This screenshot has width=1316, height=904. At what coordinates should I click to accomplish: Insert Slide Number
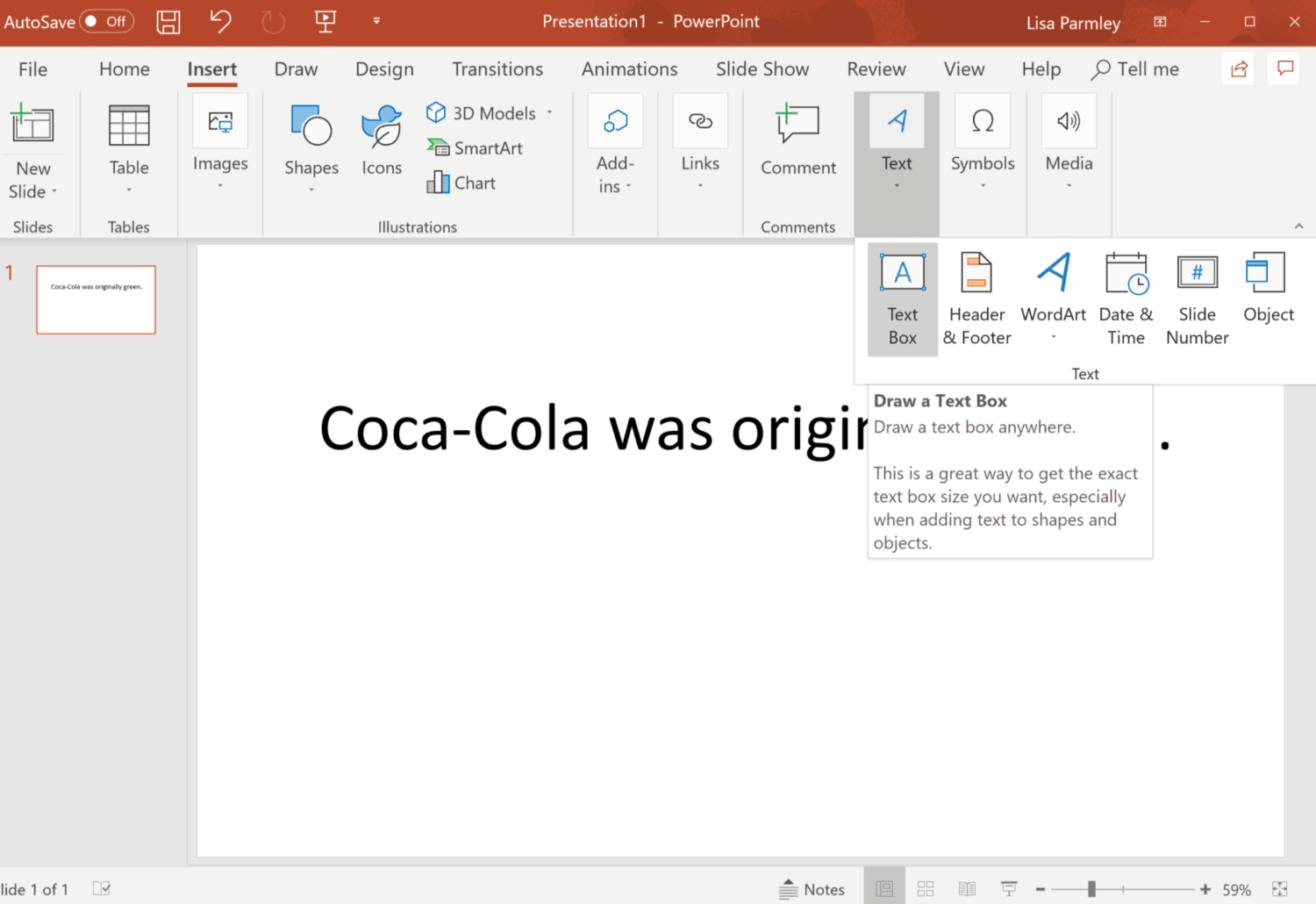[x=1198, y=299]
